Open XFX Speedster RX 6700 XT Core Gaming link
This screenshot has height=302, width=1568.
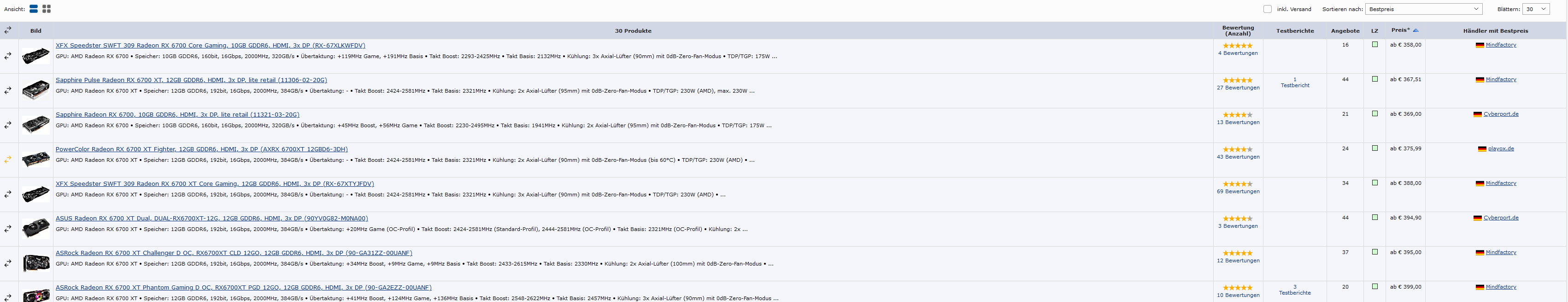[215, 184]
